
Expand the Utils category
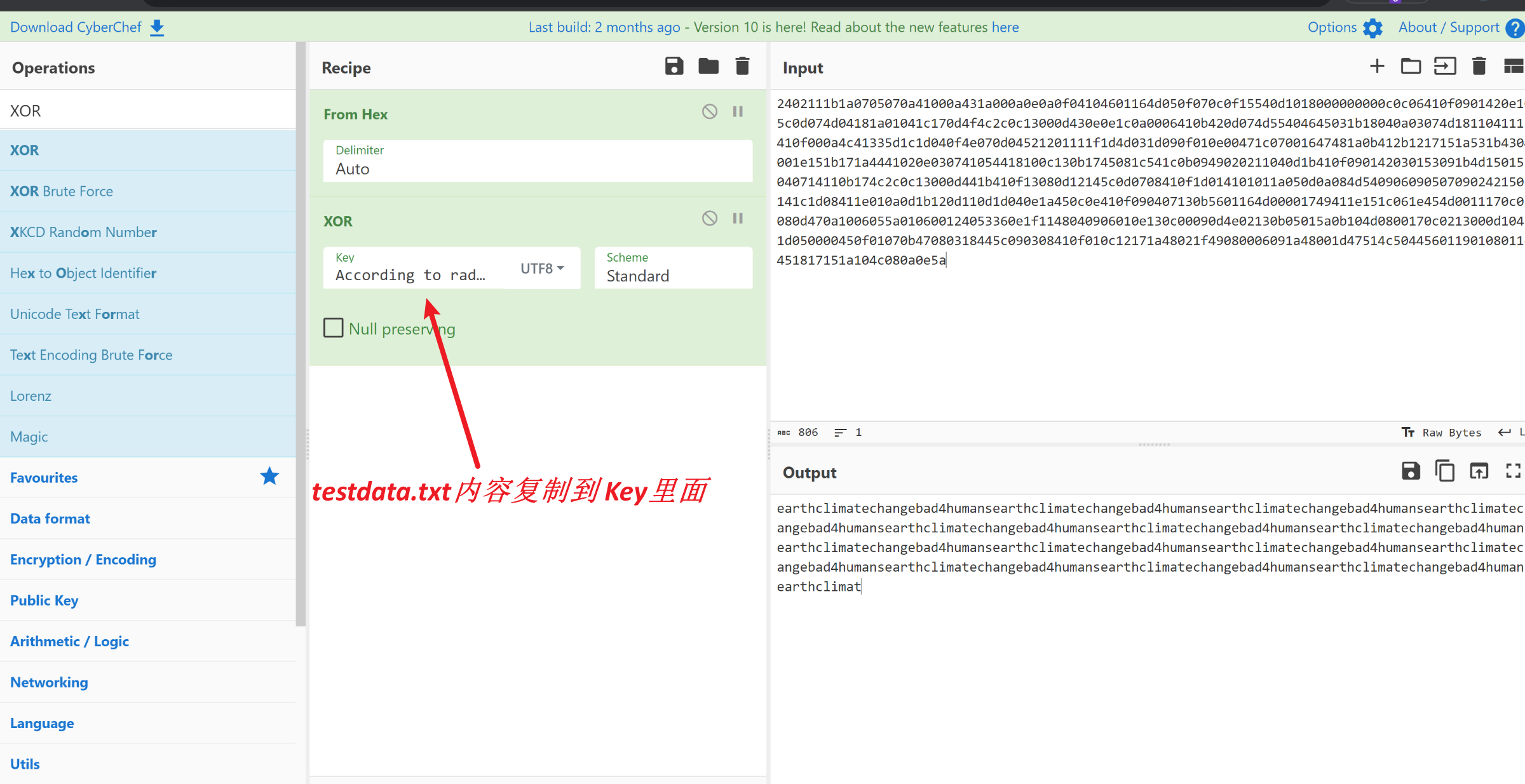tap(148, 764)
